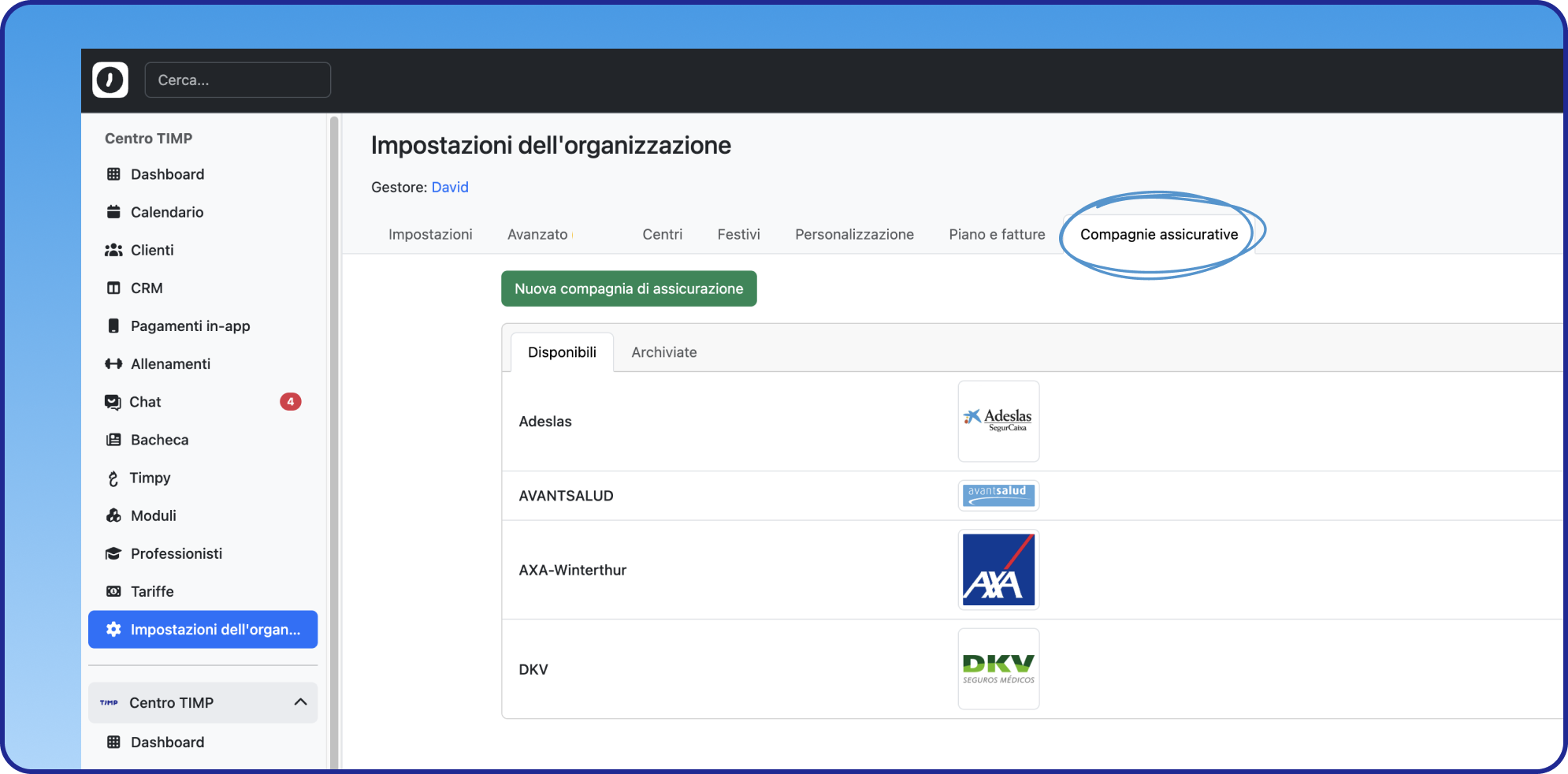This screenshot has width=1568, height=774.
Task: Click the Chat bubble icon
Action: [113, 402]
